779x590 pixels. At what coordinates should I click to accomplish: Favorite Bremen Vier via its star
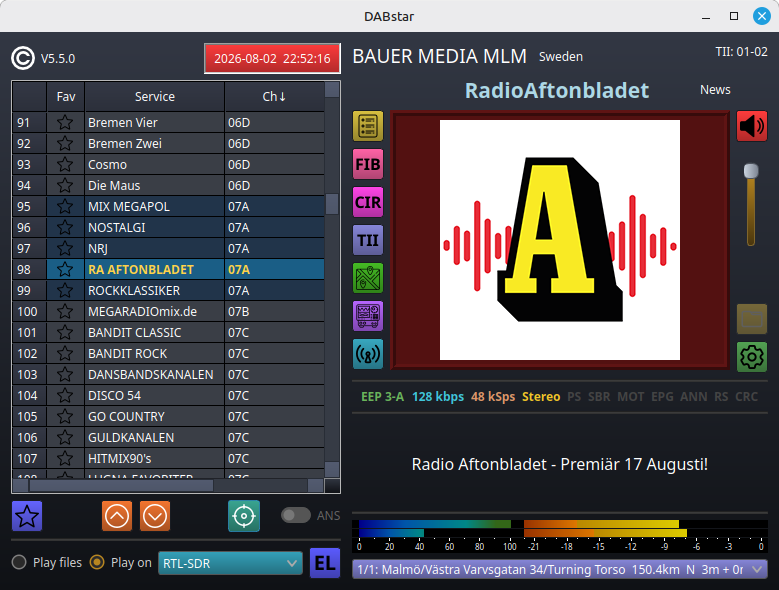coord(65,122)
